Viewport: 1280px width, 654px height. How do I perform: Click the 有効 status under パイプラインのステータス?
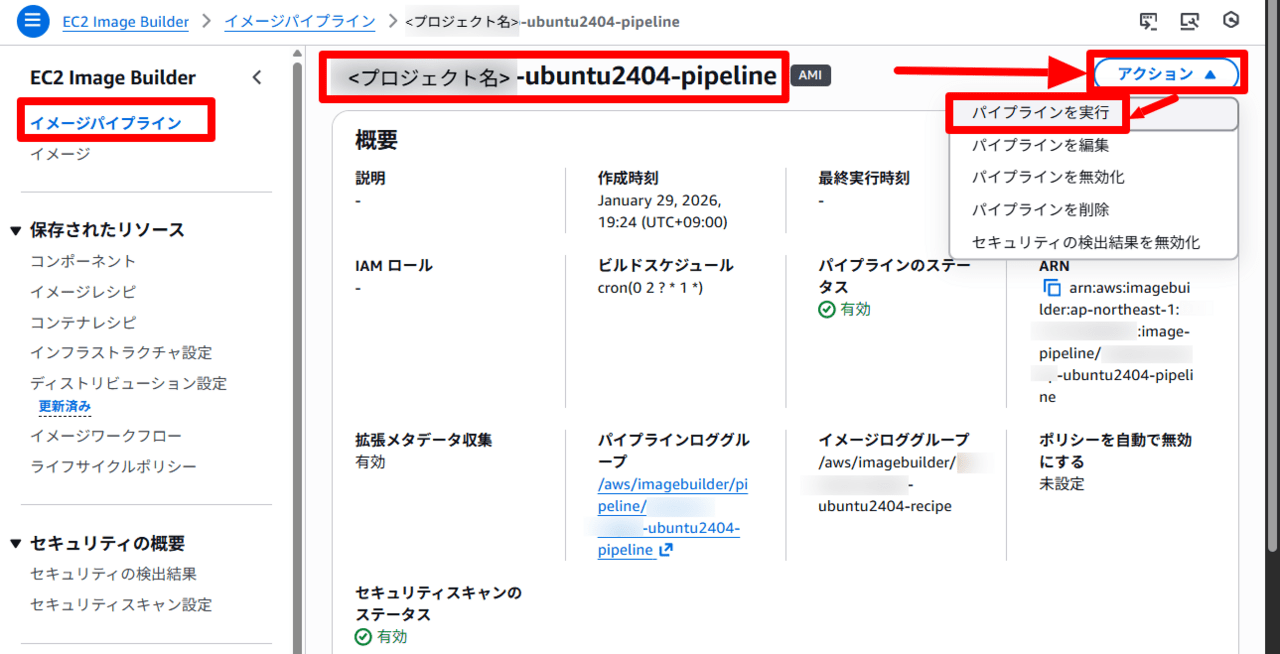(x=845, y=310)
